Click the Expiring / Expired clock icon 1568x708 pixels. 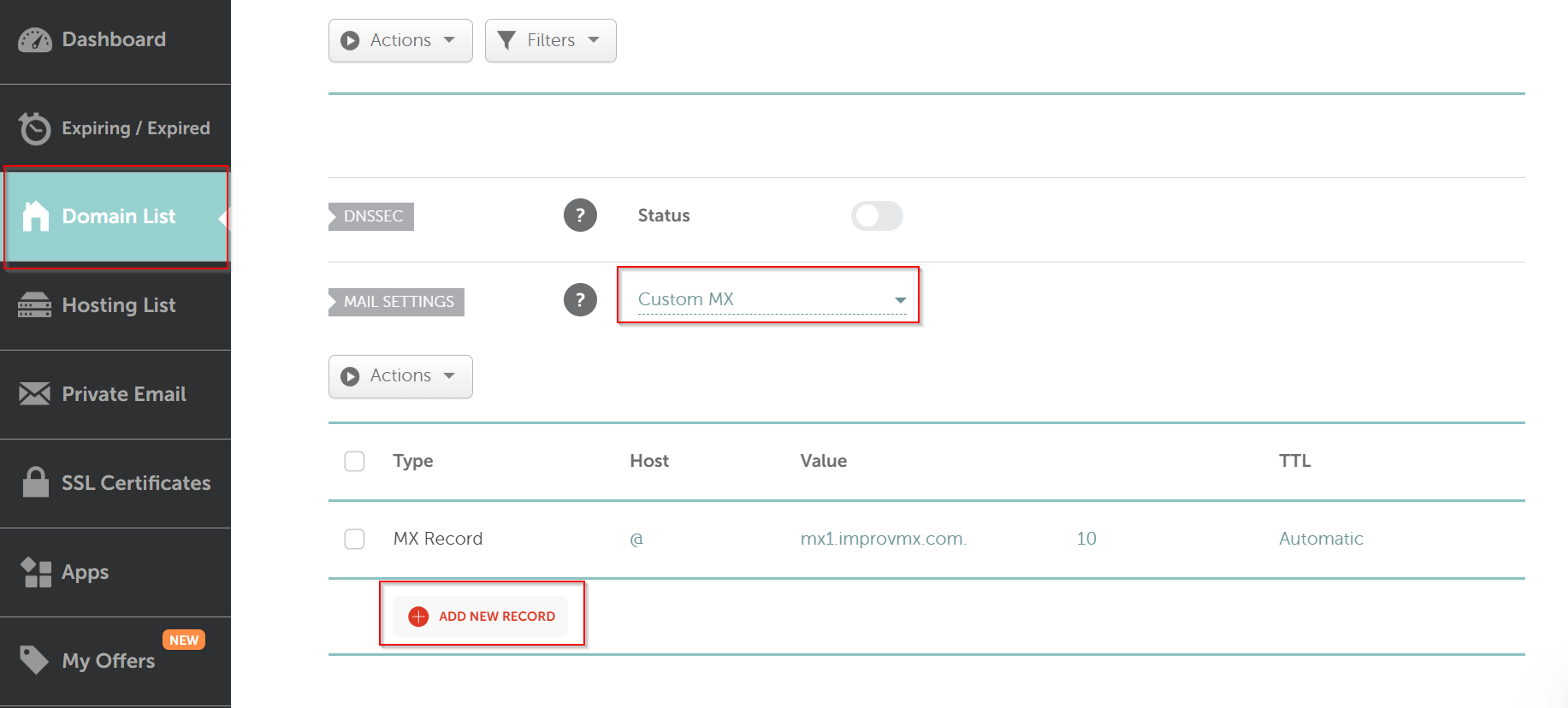click(x=35, y=129)
